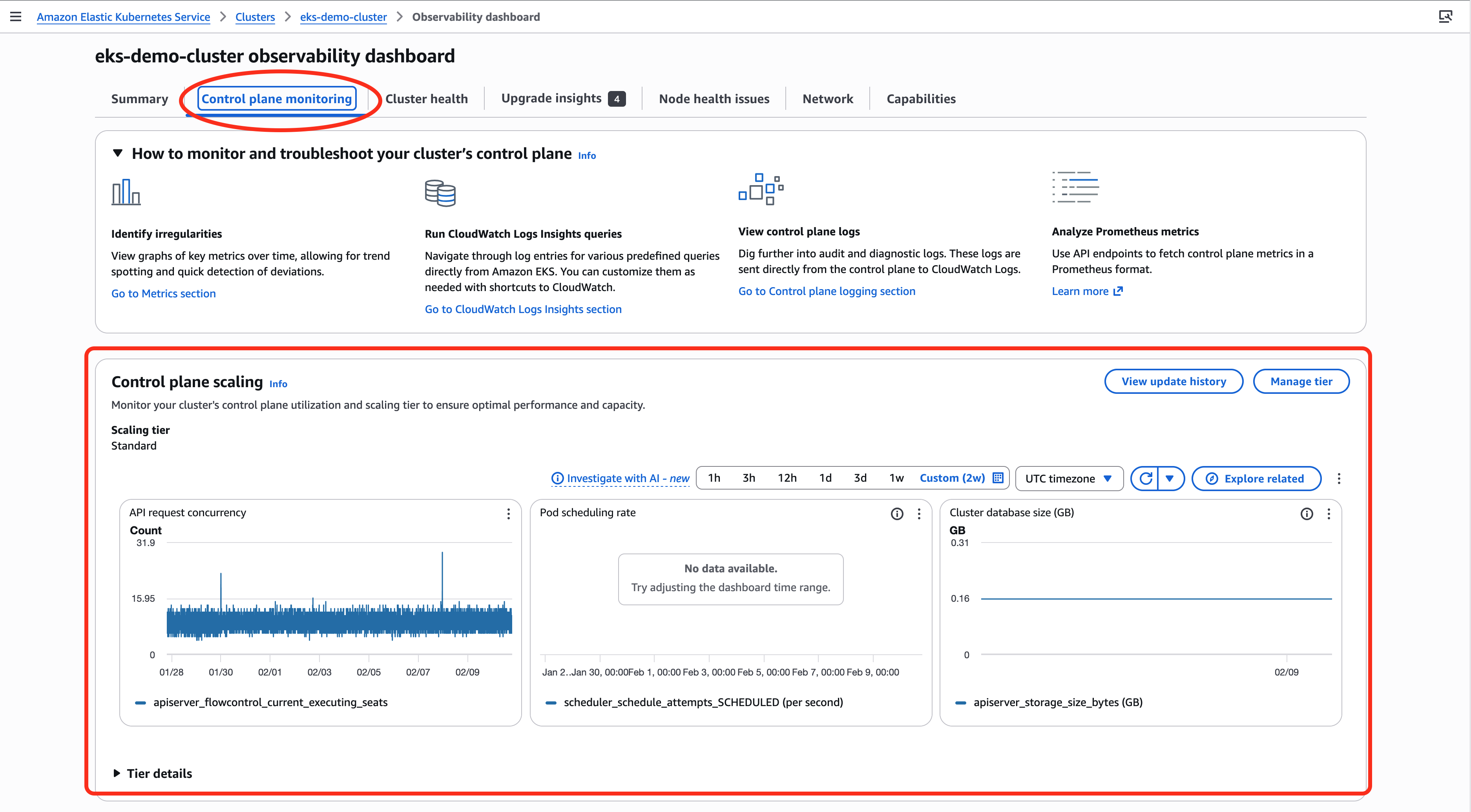Open dashboard actions three-dot menu
The image size is (1471, 812).
click(1338, 478)
